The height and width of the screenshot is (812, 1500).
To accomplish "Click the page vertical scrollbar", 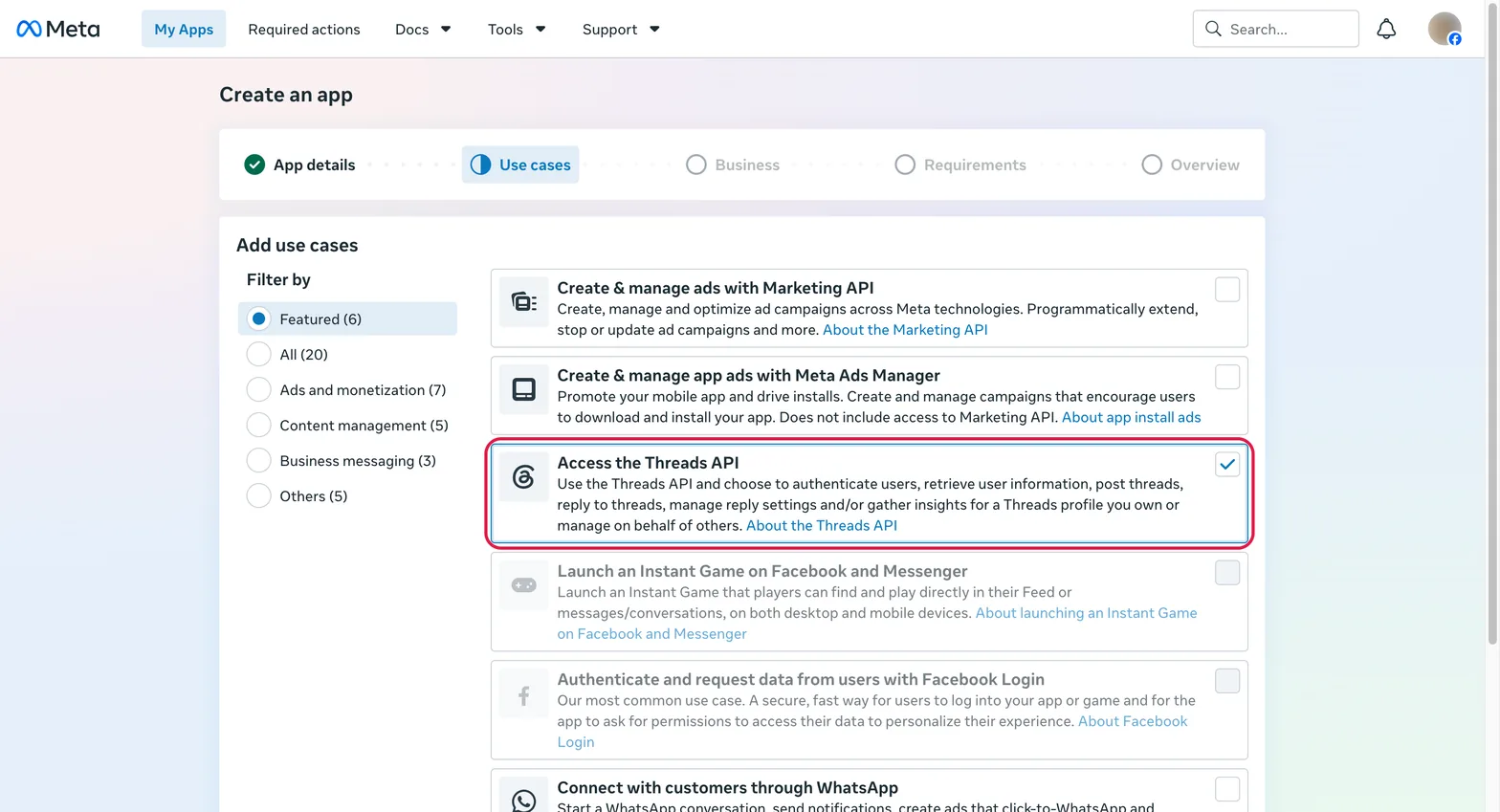I will [x=1492, y=325].
